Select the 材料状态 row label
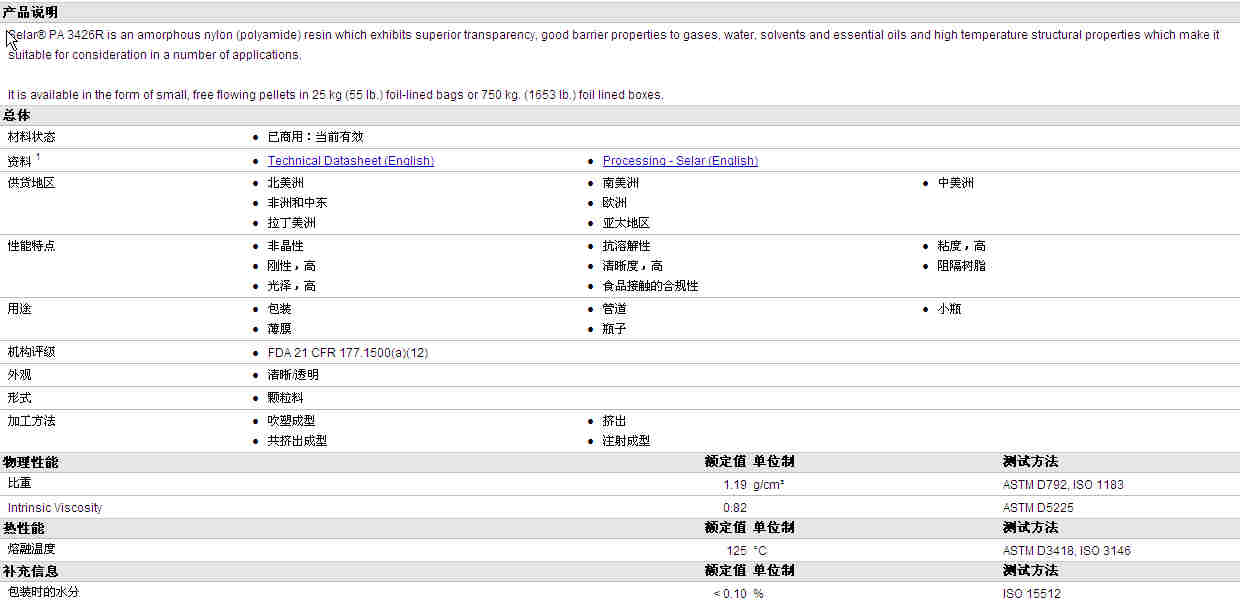The width and height of the screenshot is (1240, 602). click(32, 137)
